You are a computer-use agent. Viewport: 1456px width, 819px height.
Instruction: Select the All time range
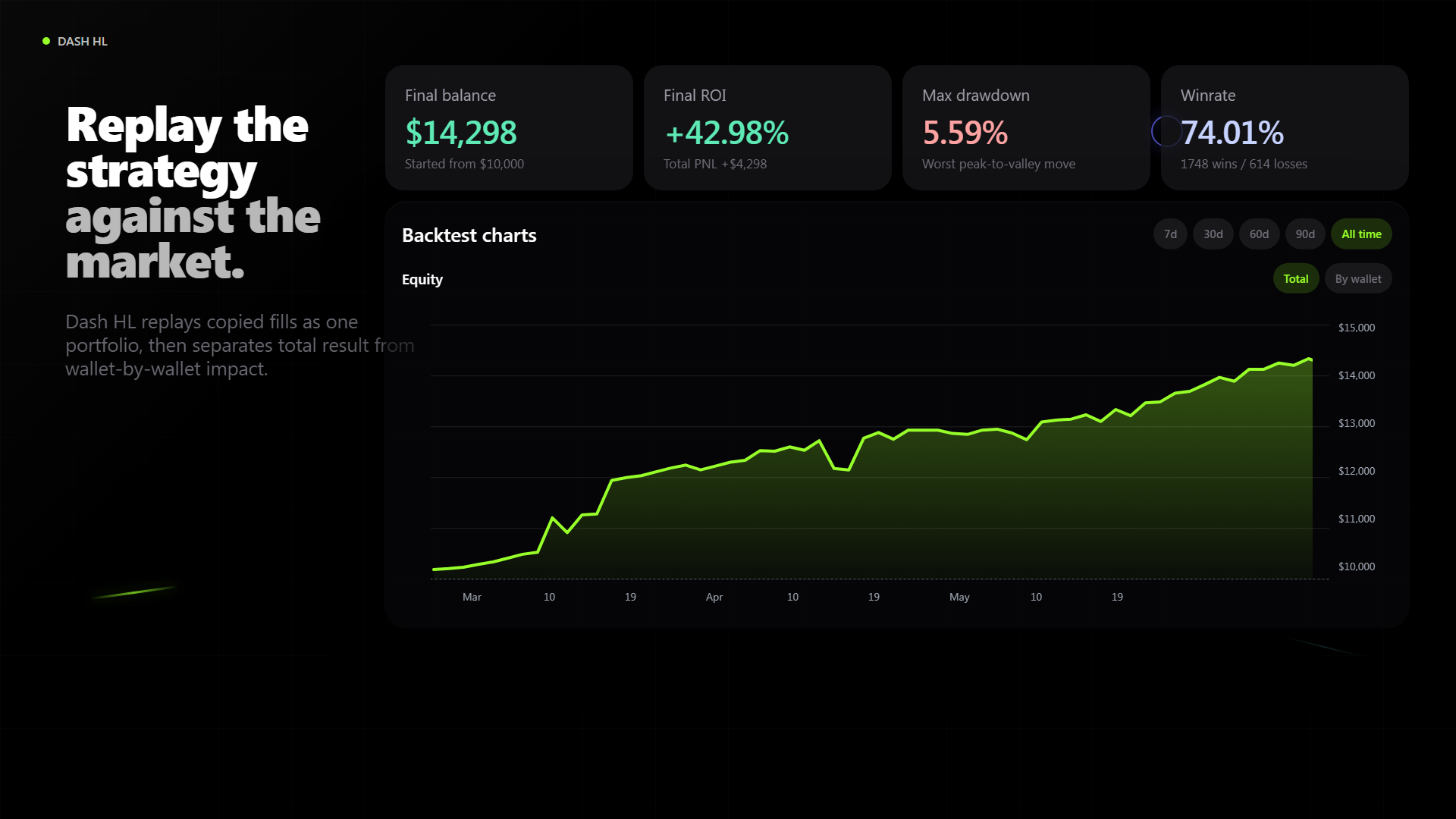pos(1361,234)
